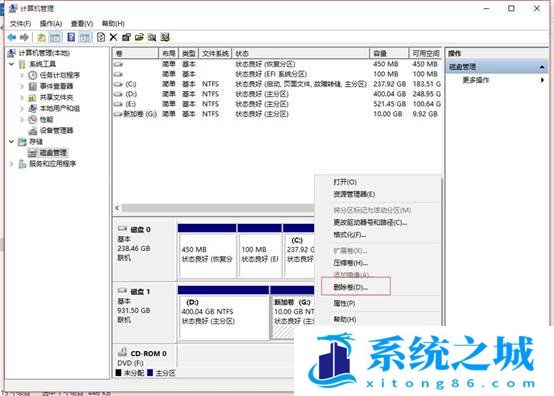The image size is (554, 396).
Task: Select the 100 MB EFI partition block
Action: click(260, 250)
